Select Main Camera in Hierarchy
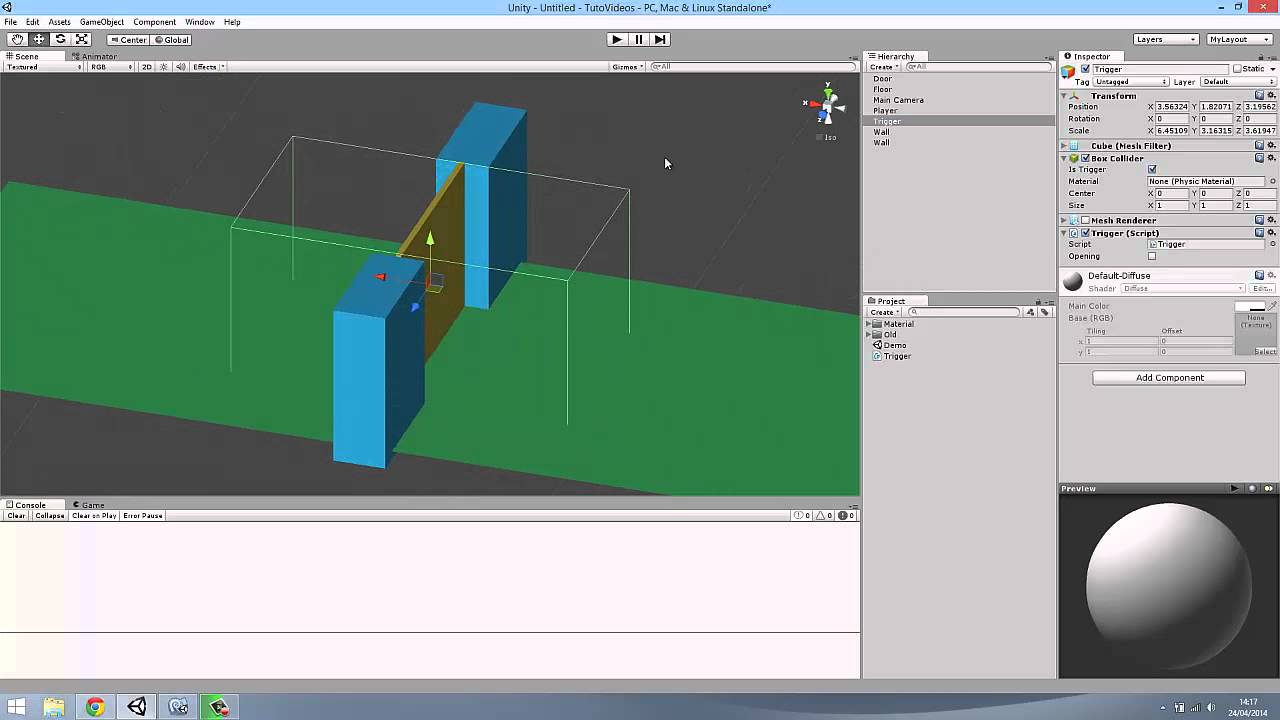Screen dimensions: 1280x720 [898, 100]
